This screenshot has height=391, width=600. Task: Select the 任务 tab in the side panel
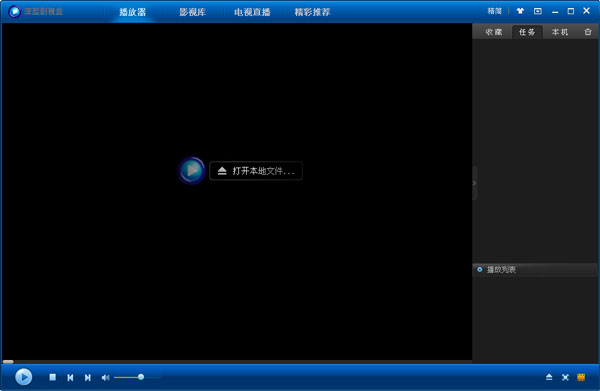(527, 32)
